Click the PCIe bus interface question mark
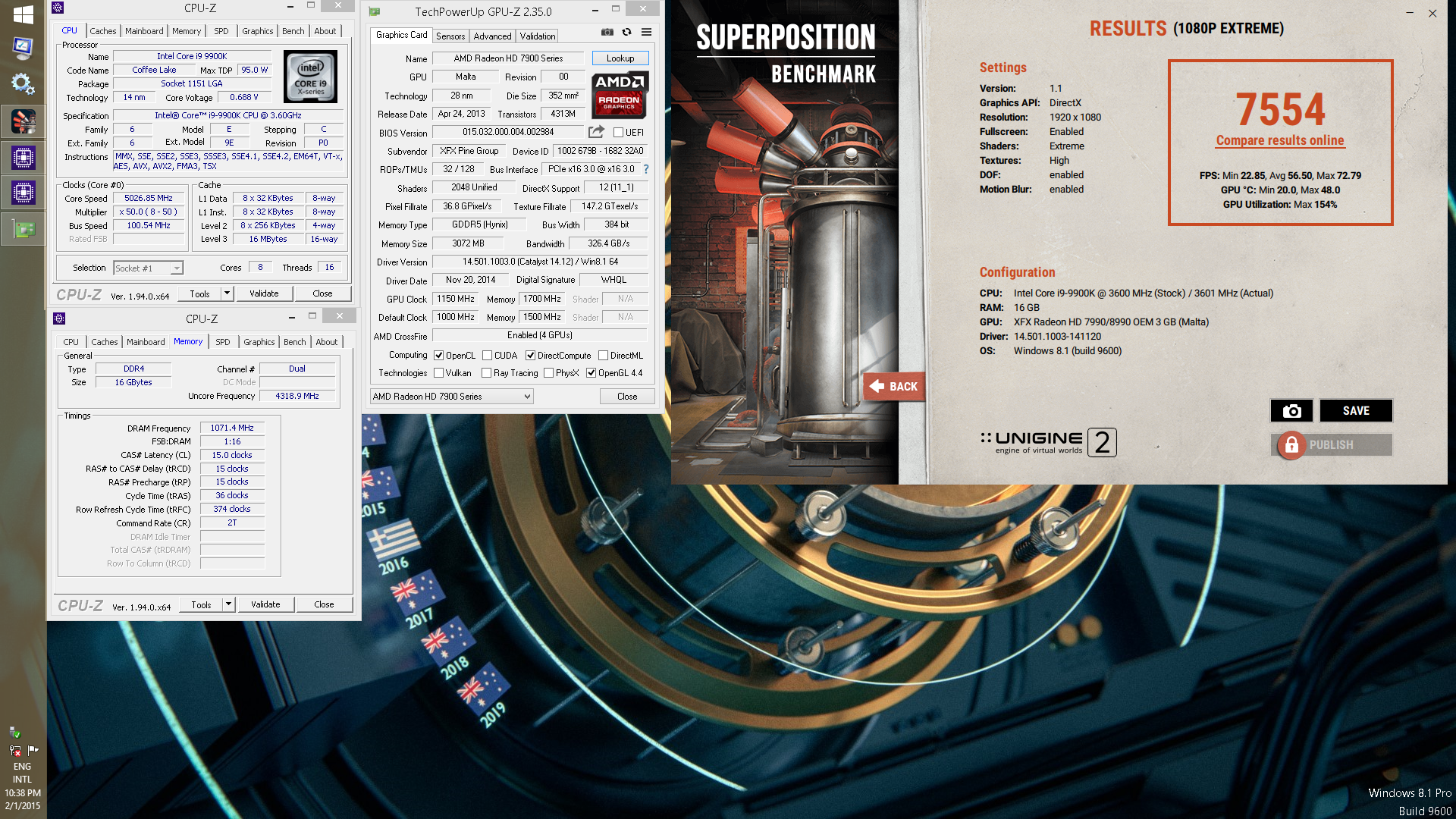The image size is (1456, 819). (x=646, y=169)
